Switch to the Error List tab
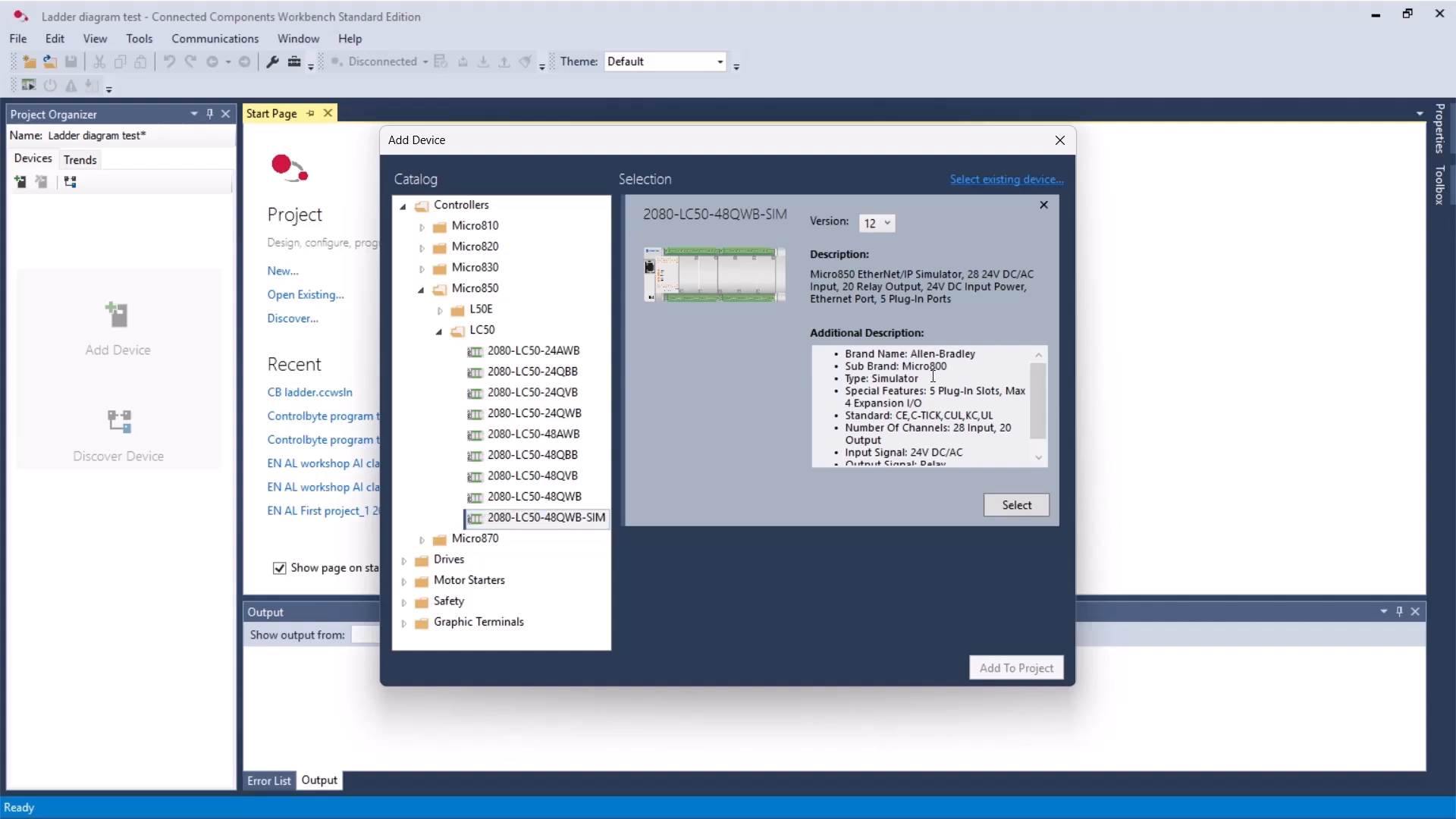 [268, 780]
